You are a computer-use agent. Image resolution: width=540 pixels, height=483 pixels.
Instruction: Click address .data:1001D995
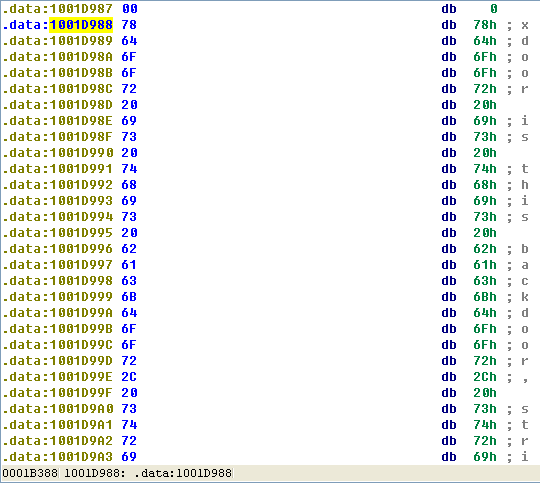(x=58, y=233)
